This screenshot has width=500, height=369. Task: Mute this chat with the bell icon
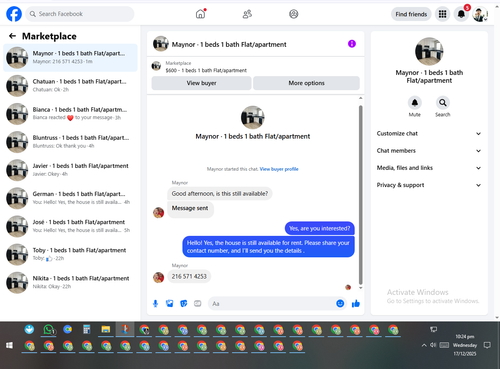click(415, 103)
